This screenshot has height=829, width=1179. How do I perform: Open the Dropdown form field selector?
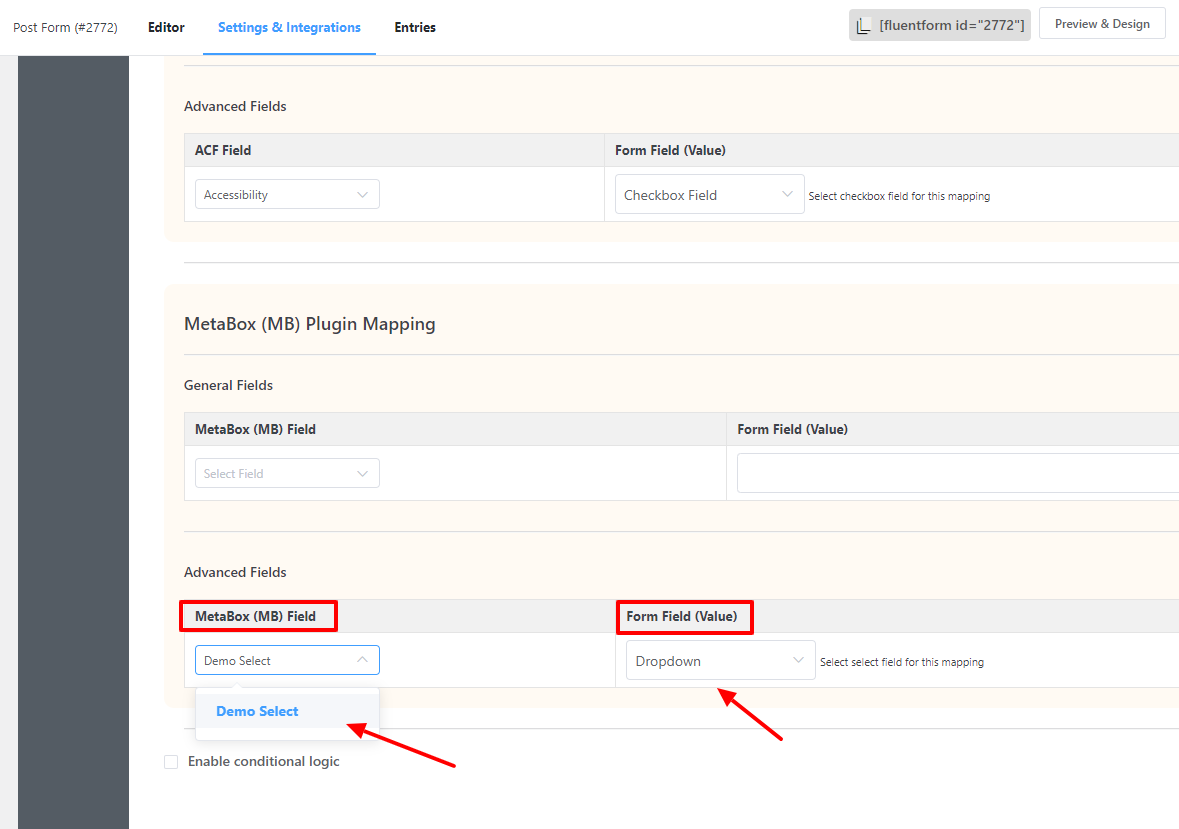click(x=708, y=661)
